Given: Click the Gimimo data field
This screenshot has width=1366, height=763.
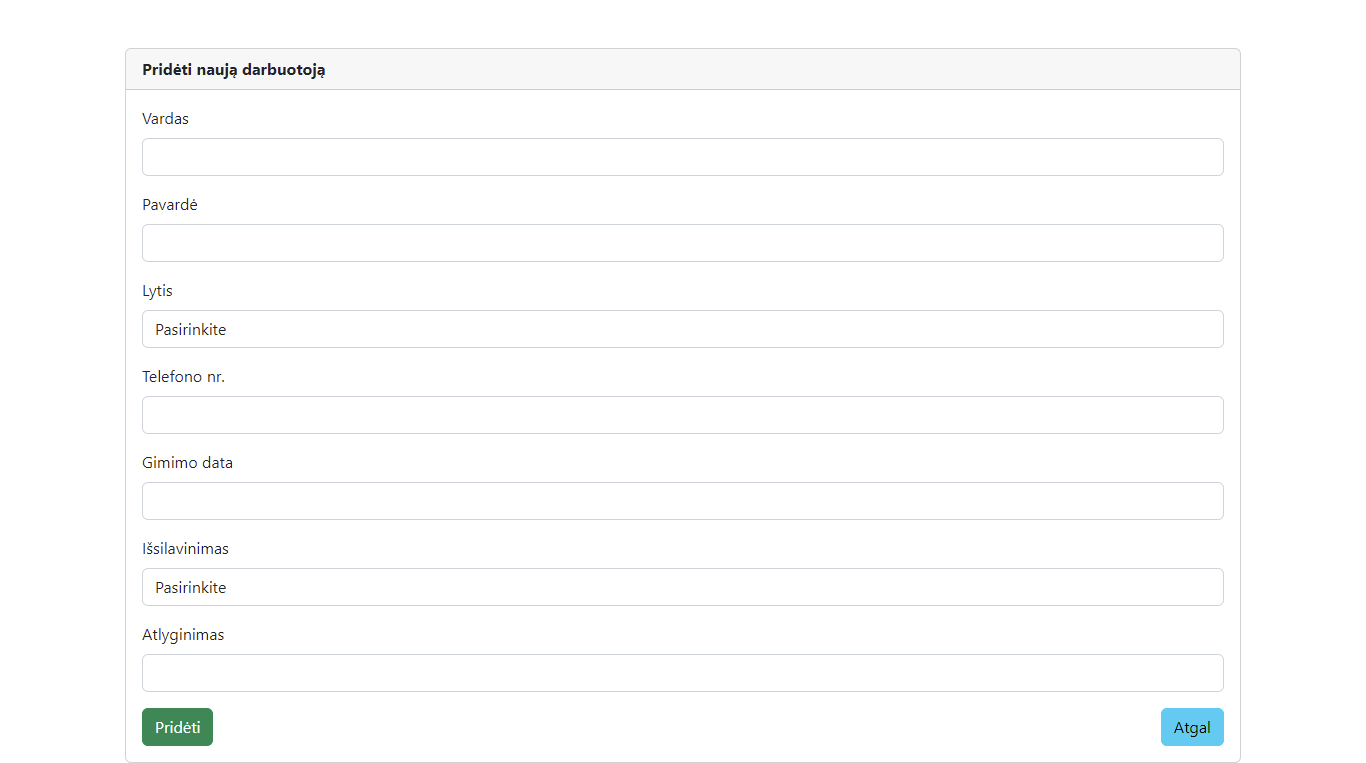Looking at the screenshot, I should click(683, 501).
